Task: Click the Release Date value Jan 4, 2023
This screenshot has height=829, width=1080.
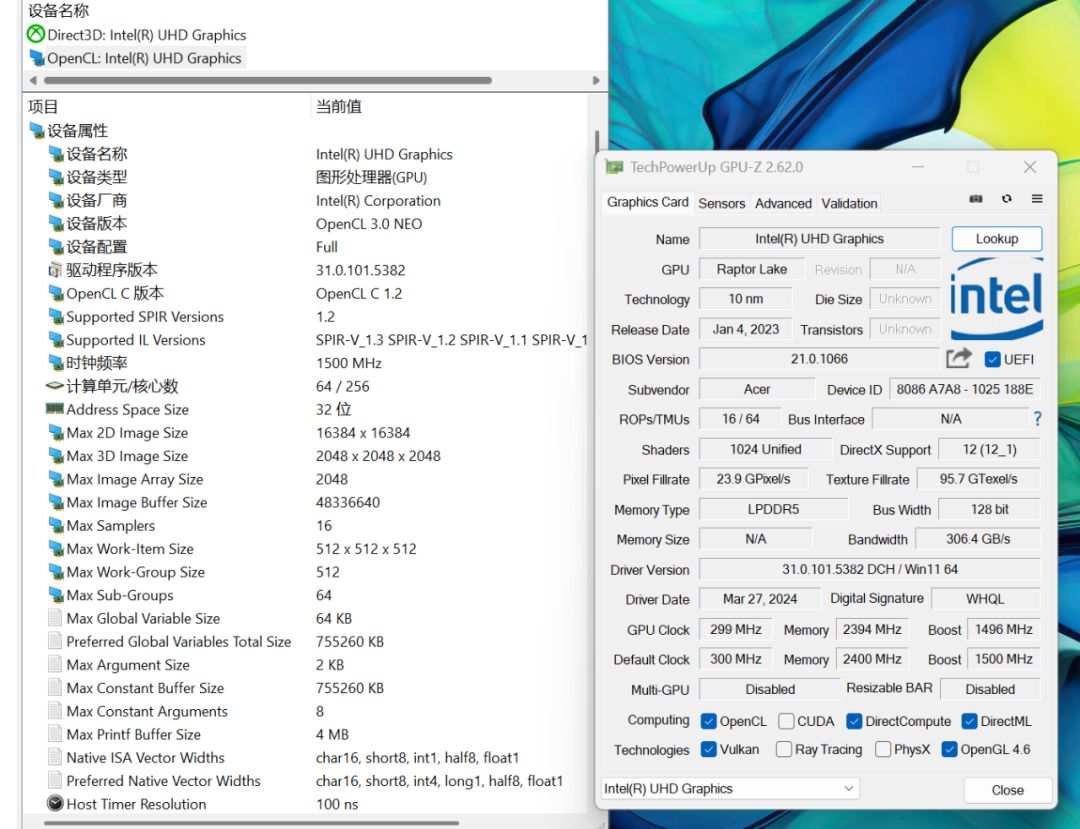Action: (745, 329)
